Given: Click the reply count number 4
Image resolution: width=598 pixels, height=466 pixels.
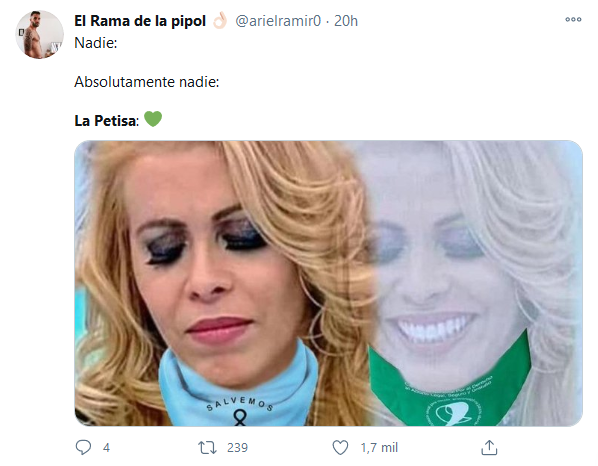Looking at the screenshot, I should [x=106, y=448].
